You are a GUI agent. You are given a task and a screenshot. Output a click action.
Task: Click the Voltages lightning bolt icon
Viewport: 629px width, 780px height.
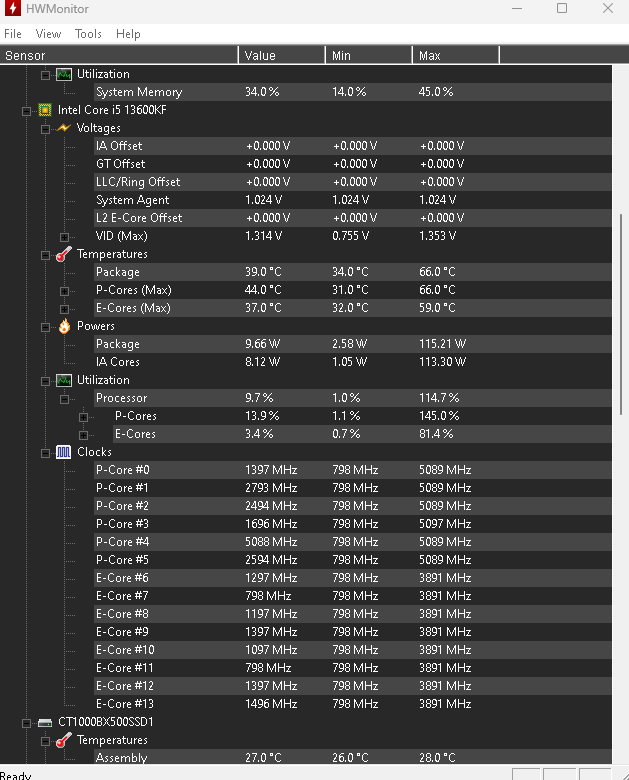click(x=64, y=128)
